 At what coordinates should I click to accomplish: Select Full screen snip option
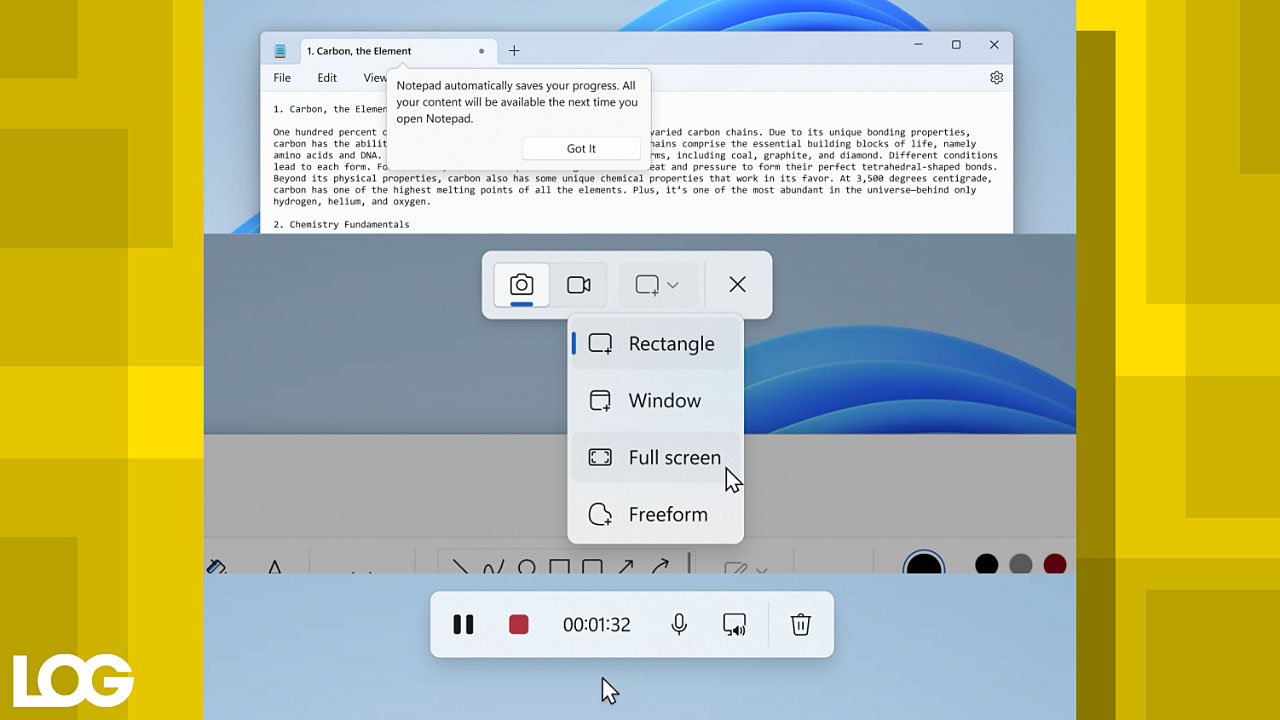pyautogui.click(x=655, y=458)
